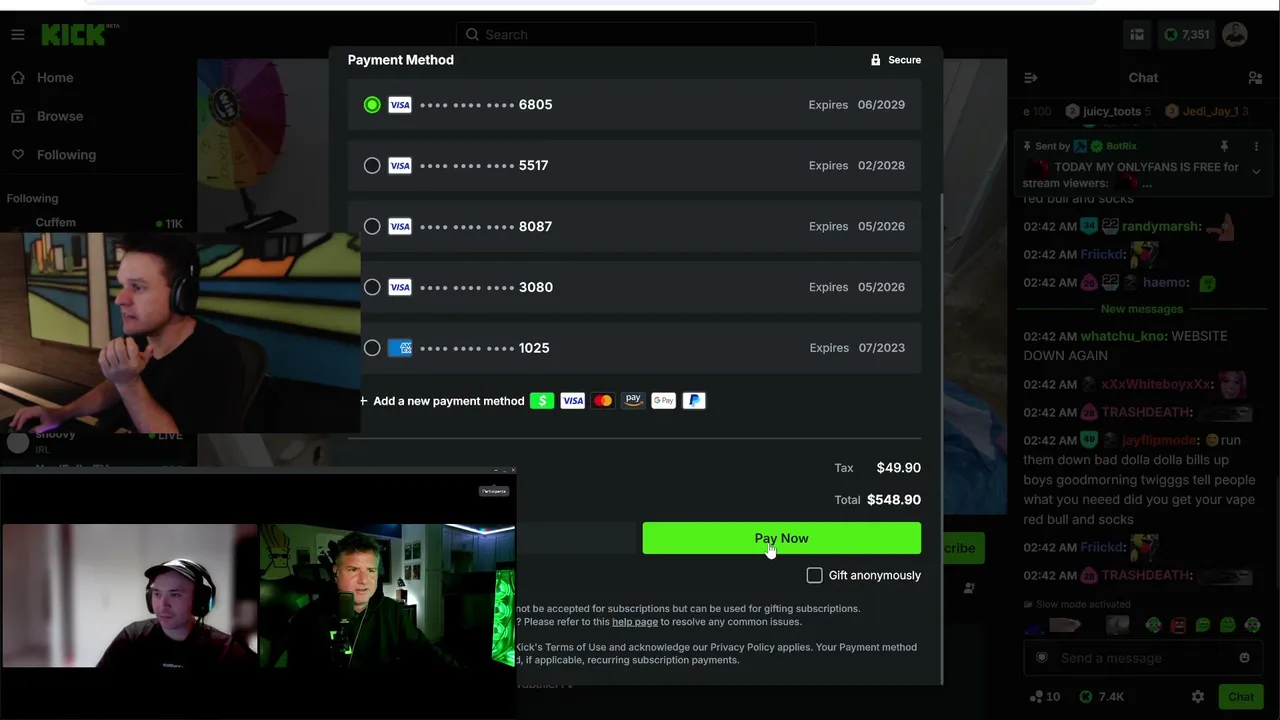The height and width of the screenshot is (720, 1280).
Task: Select the Visa card ending in 5517
Action: coord(634,166)
